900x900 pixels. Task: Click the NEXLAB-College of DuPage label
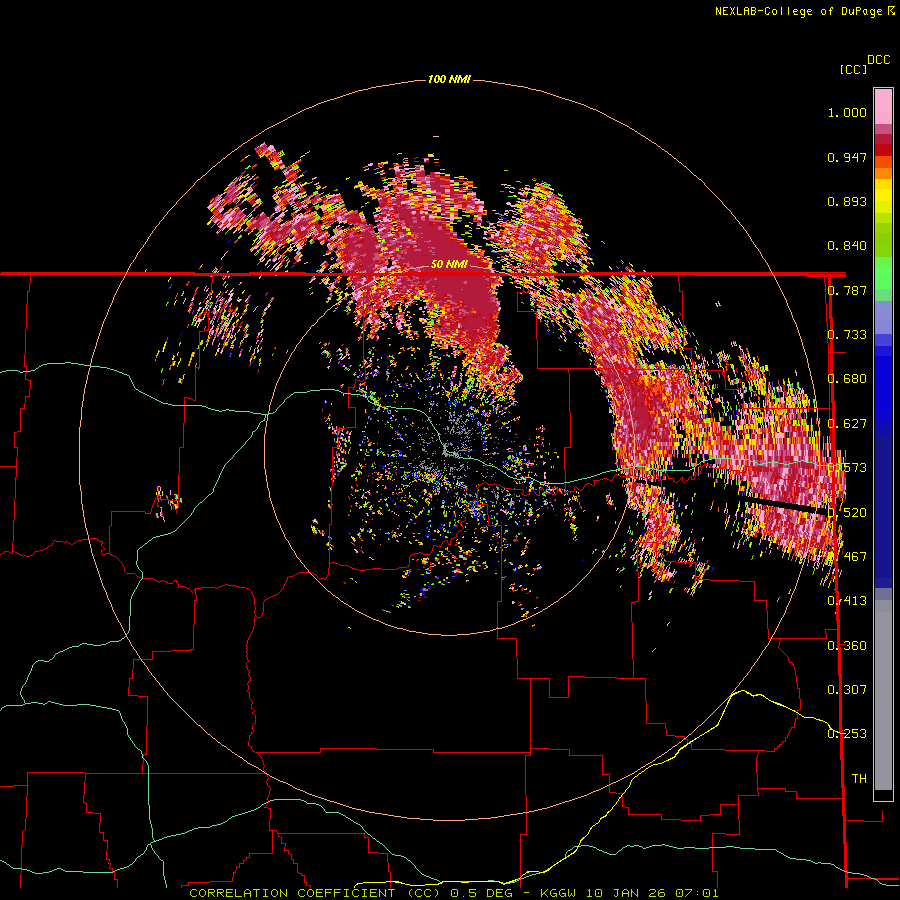click(x=798, y=11)
